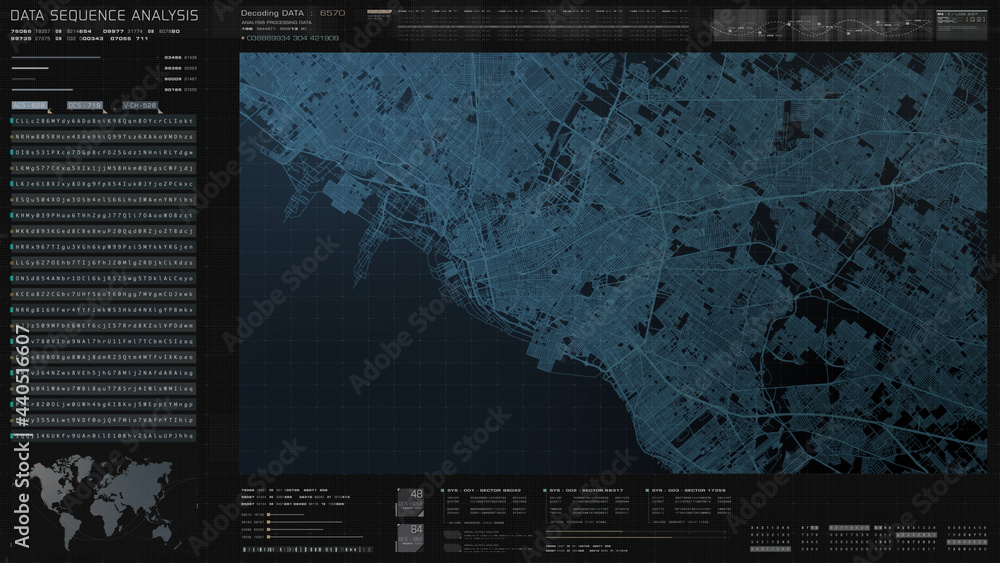Image resolution: width=1000 pixels, height=563 pixels.
Task: Click the 90165 value beside the bottom progress bar
Action: pos(172,90)
